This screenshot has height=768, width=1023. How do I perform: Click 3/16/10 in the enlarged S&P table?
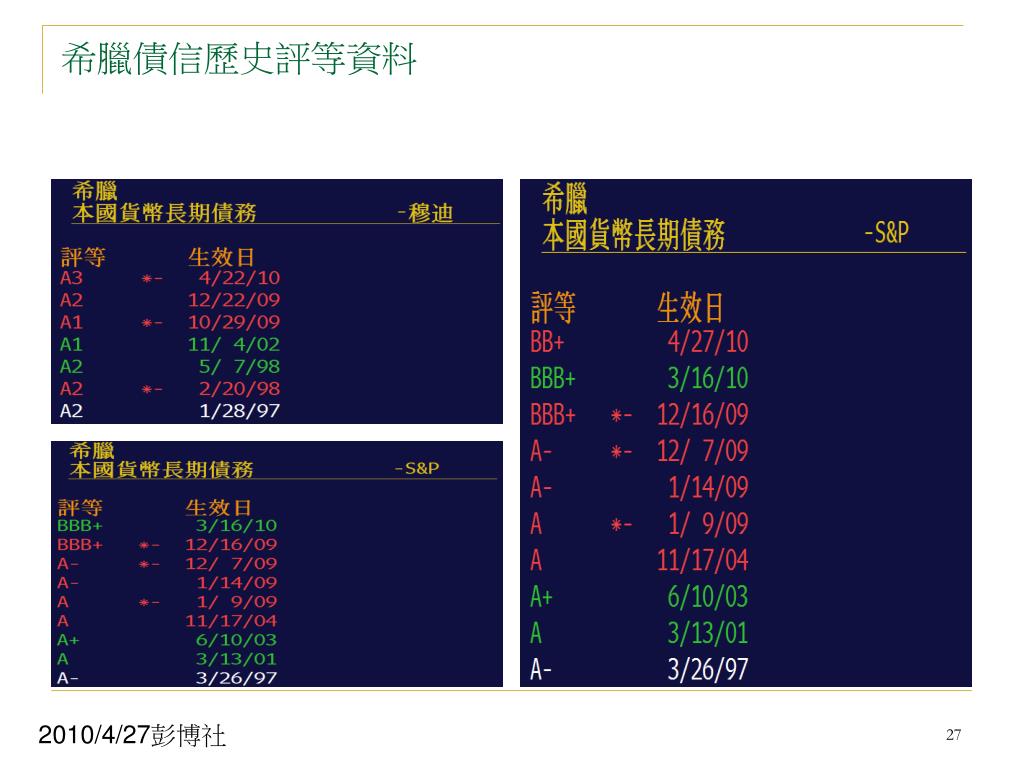708,378
